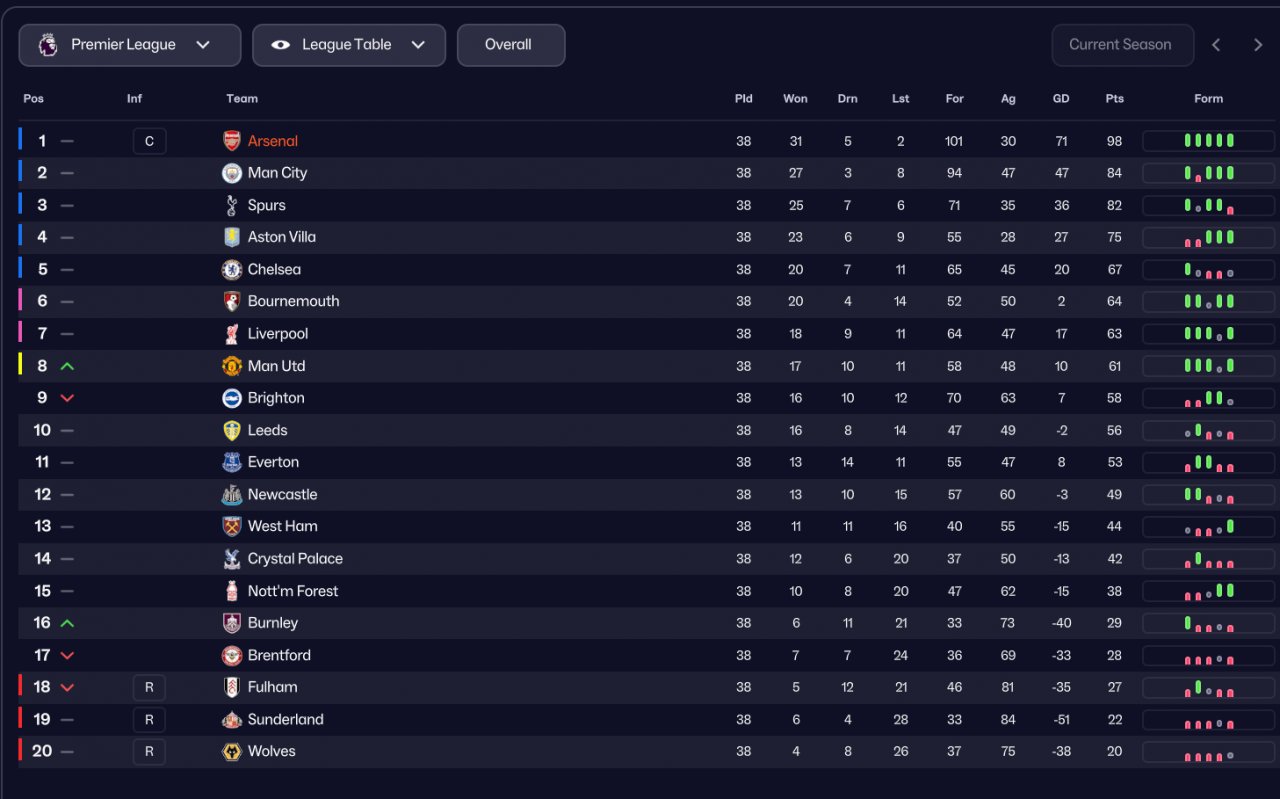Sort table by GD column header
The height and width of the screenshot is (799, 1280).
(x=1061, y=99)
